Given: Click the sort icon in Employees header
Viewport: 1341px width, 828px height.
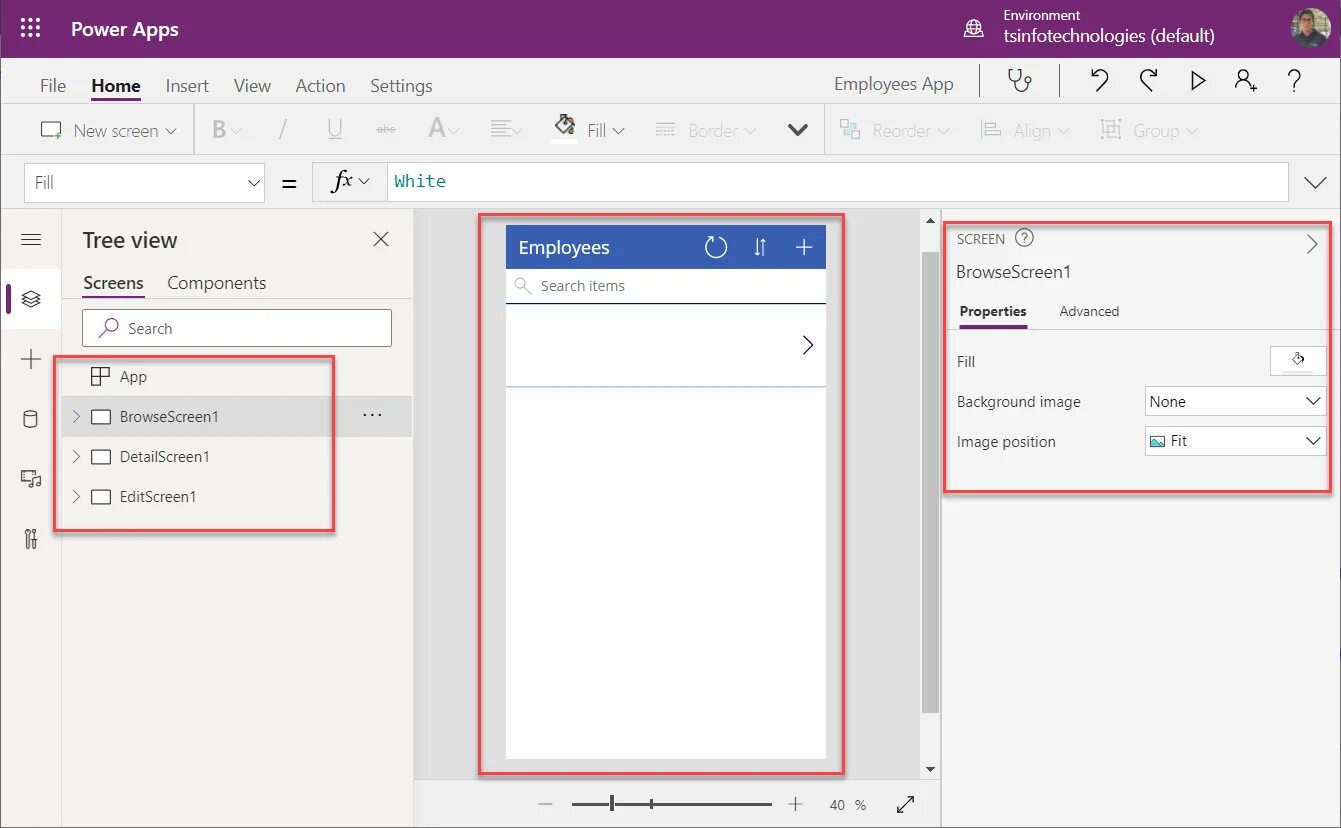Looking at the screenshot, I should click(760, 247).
